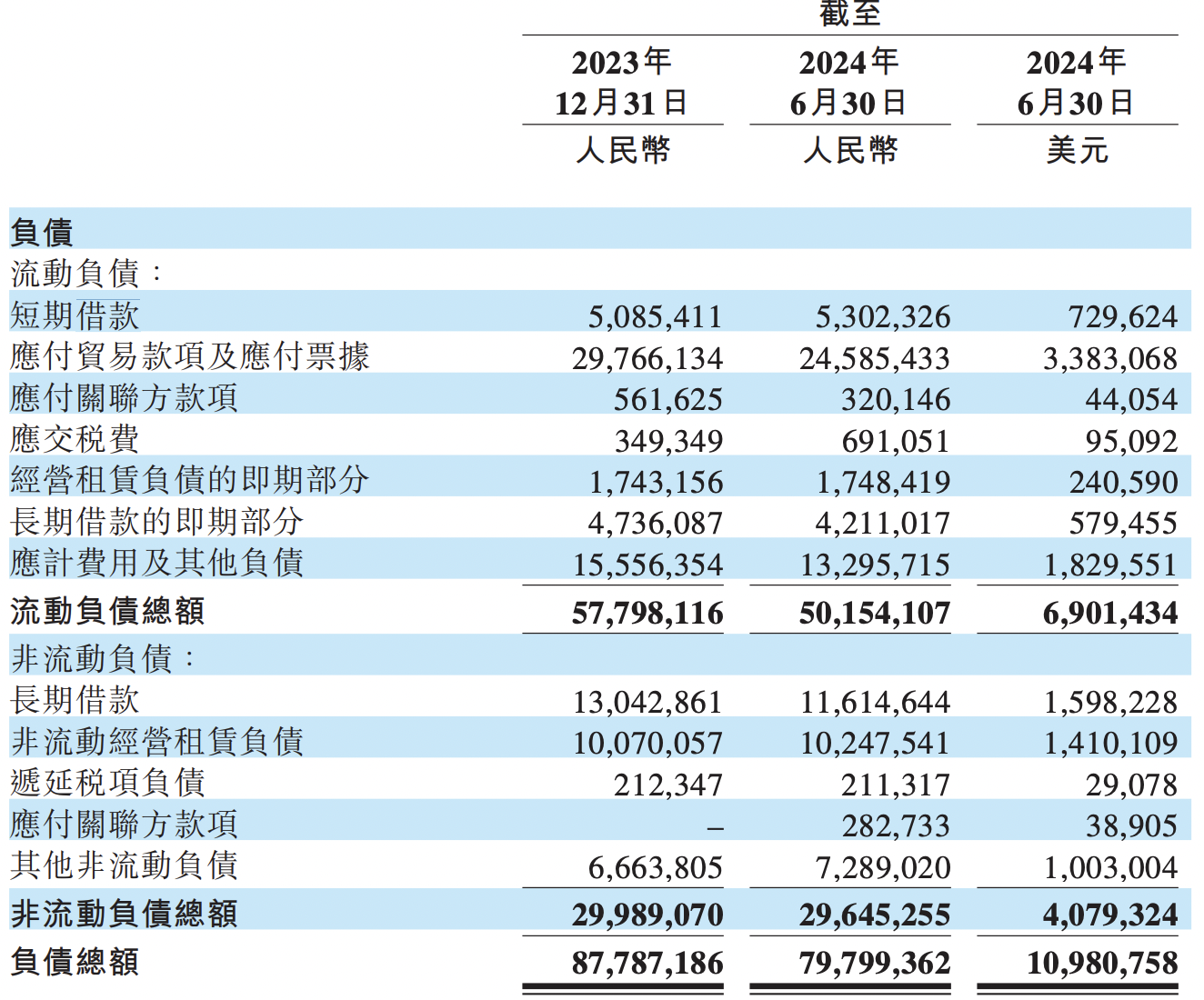Select the 95,092 value

click(1131, 442)
